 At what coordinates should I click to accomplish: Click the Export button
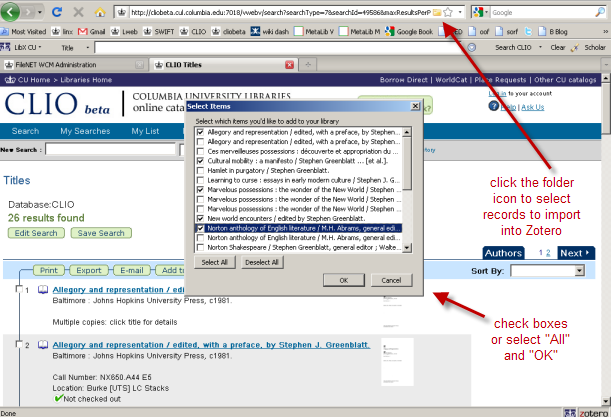[x=88, y=270]
